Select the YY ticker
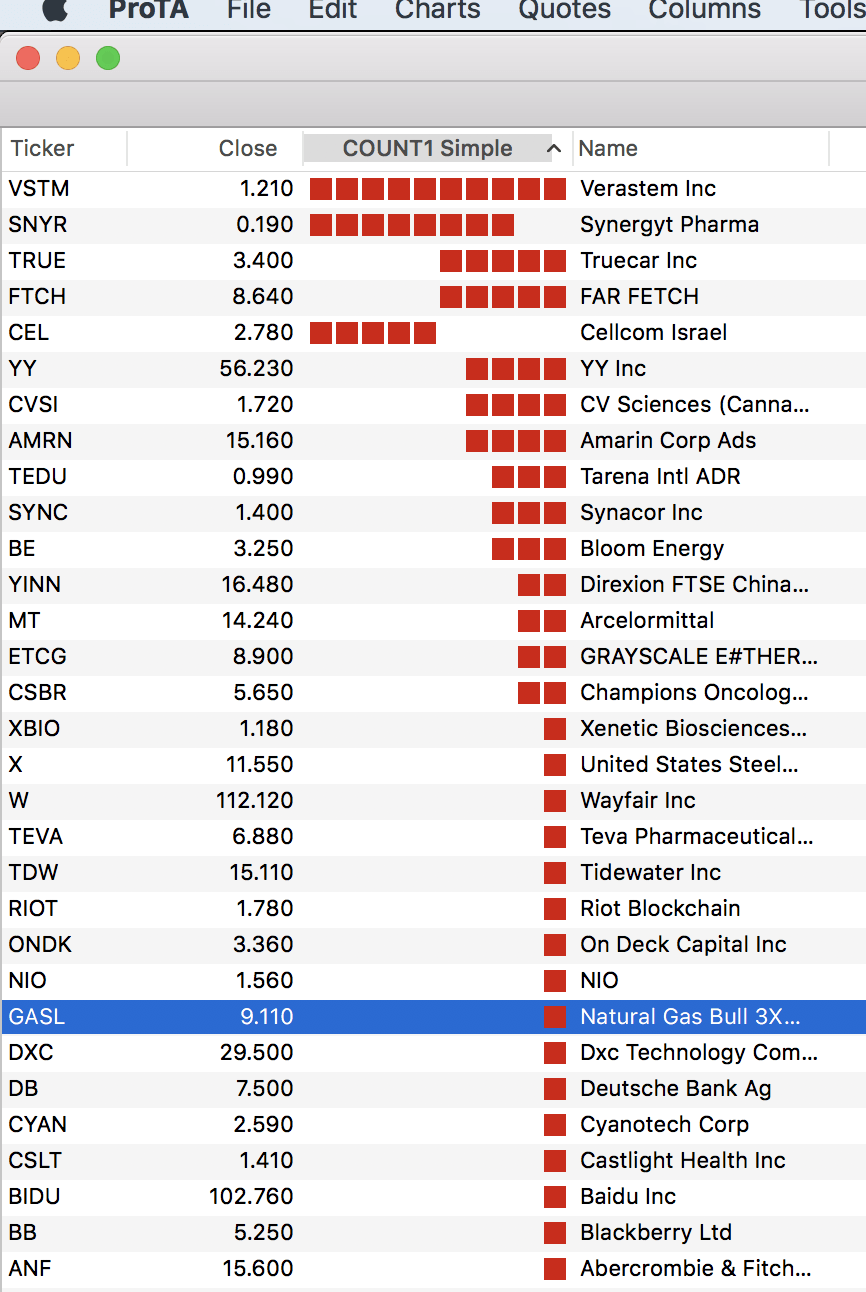 pos(22,368)
